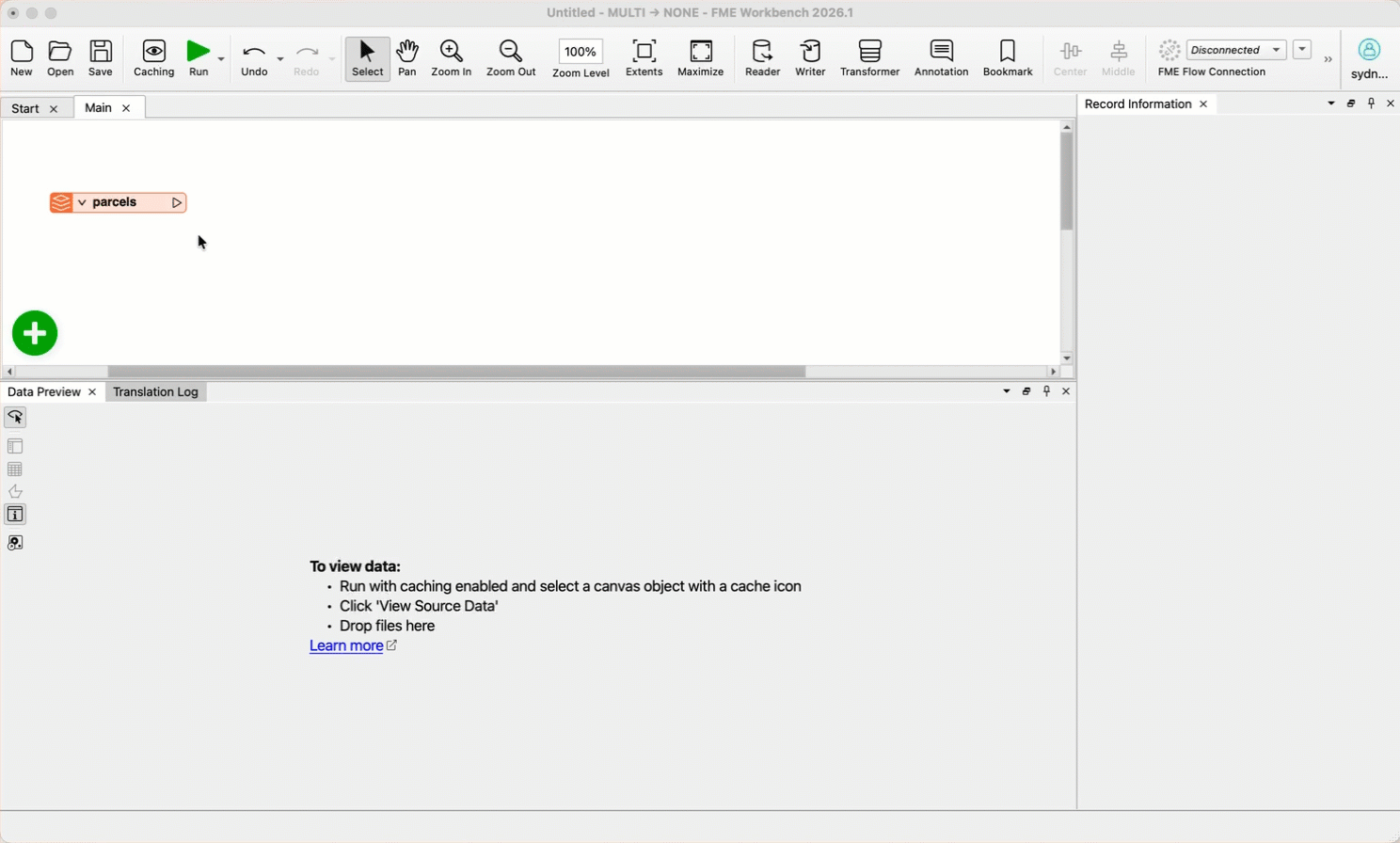Select the Main canvas tab
Screen dimensions: 1400x843
point(98,107)
